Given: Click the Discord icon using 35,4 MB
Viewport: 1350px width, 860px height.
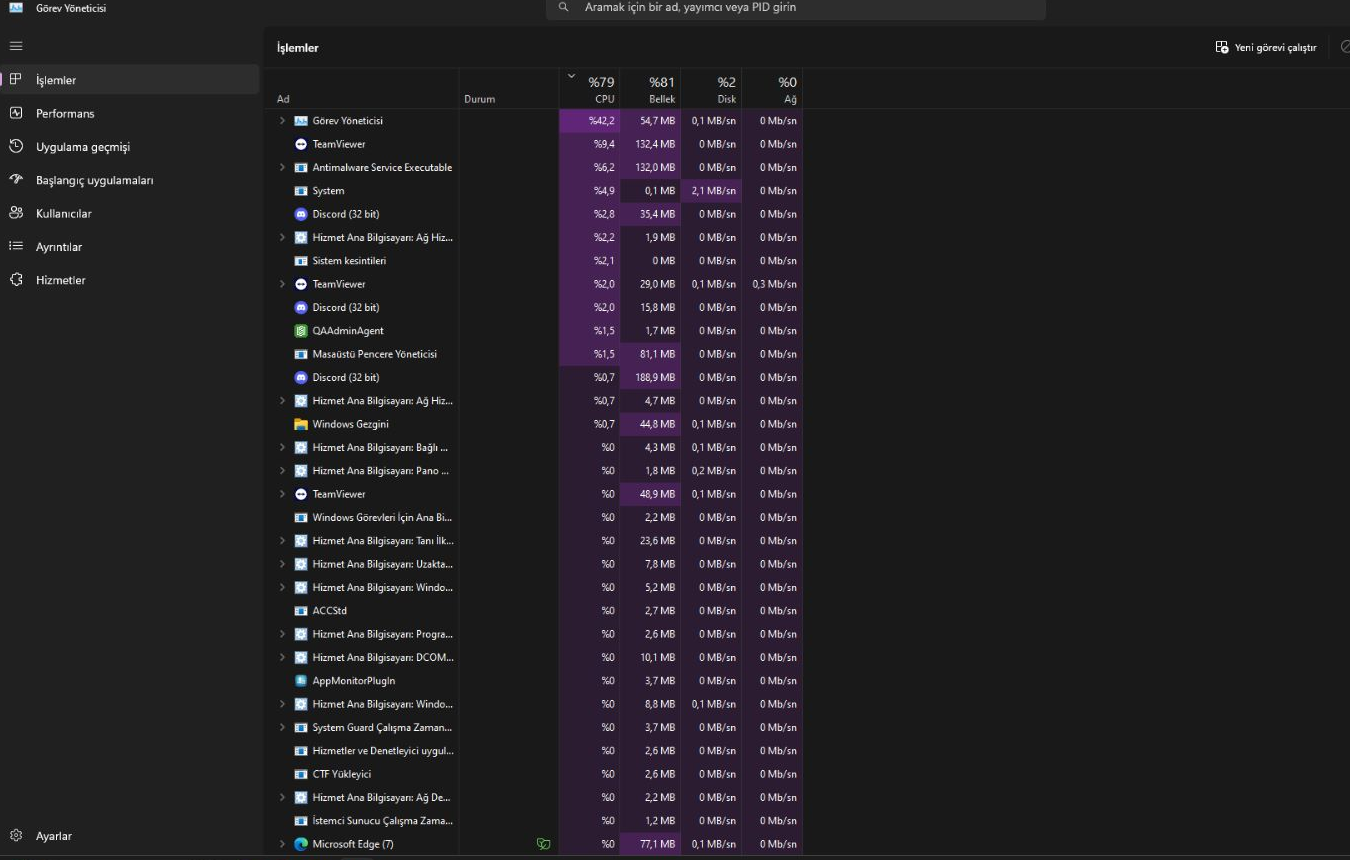Looking at the screenshot, I should click(x=301, y=214).
